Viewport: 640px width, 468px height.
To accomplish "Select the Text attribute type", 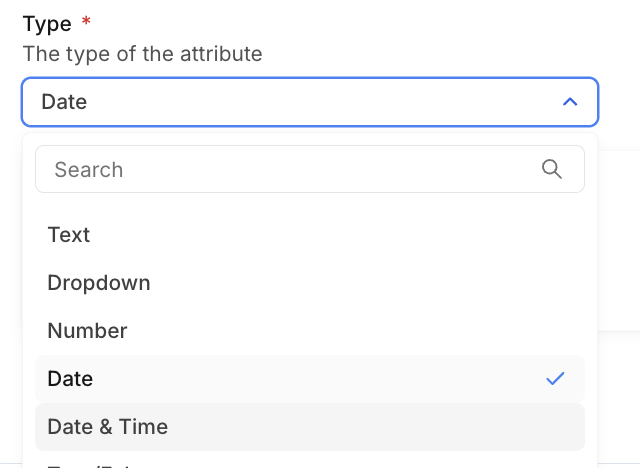I will [69, 235].
